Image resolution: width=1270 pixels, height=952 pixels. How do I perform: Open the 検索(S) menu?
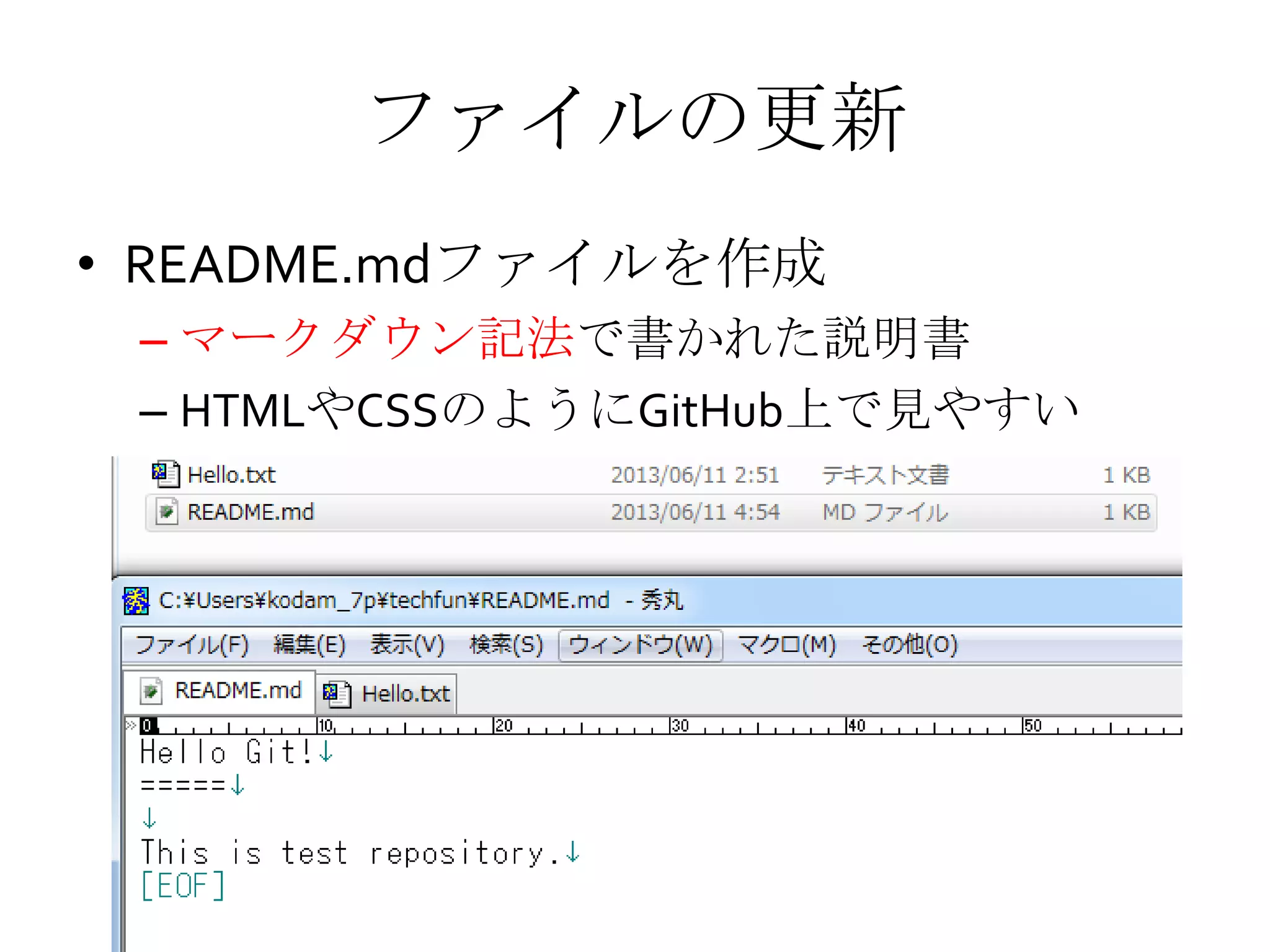pos(506,645)
